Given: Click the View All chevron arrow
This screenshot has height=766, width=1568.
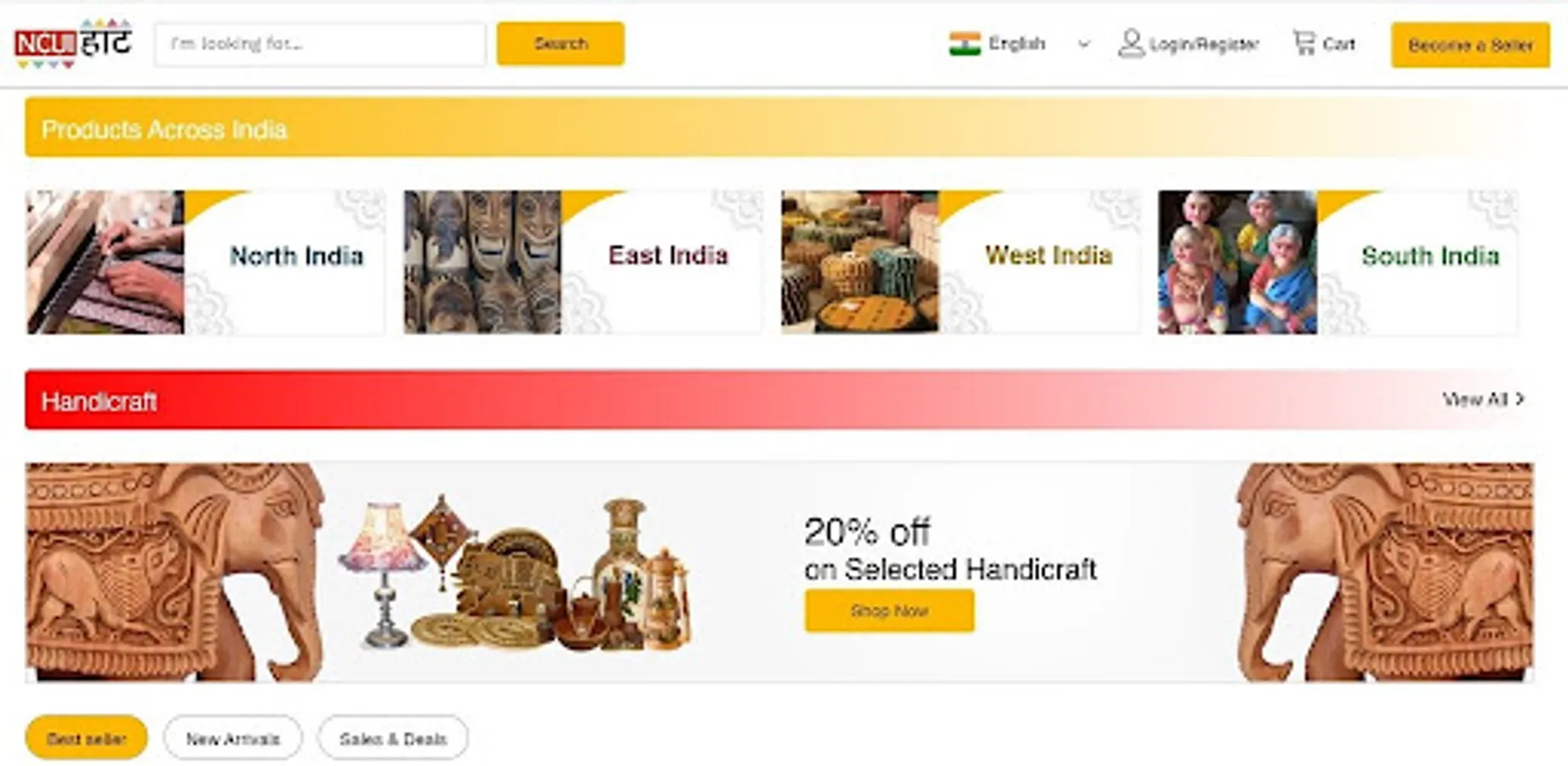Looking at the screenshot, I should point(1520,398).
